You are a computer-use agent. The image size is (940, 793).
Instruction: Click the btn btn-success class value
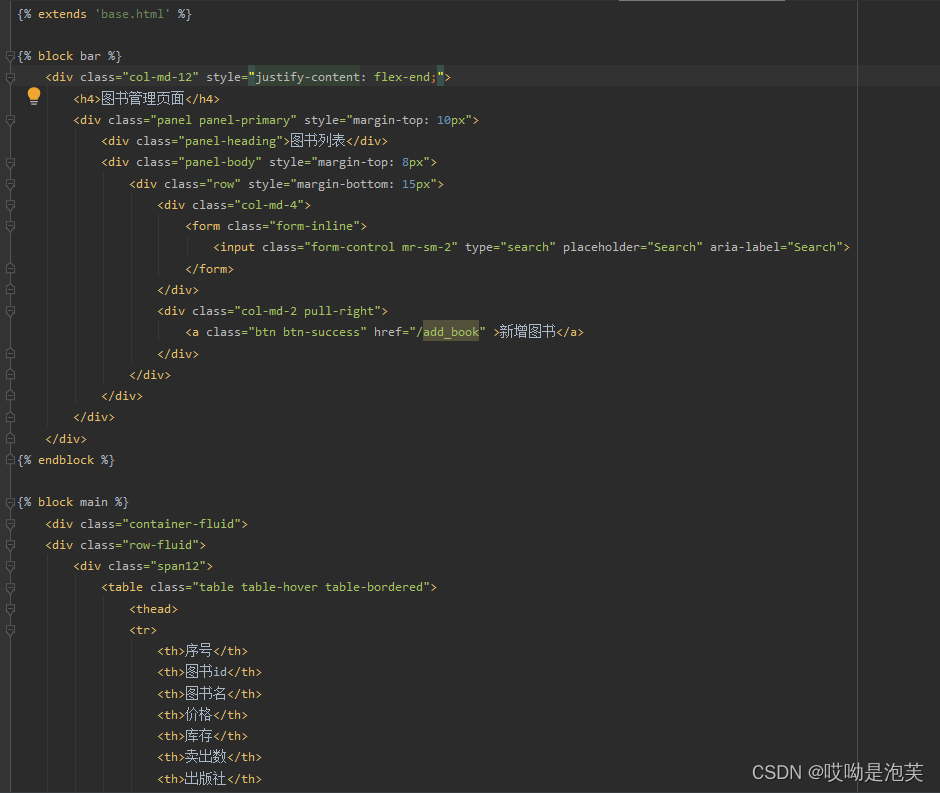[x=307, y=332]
